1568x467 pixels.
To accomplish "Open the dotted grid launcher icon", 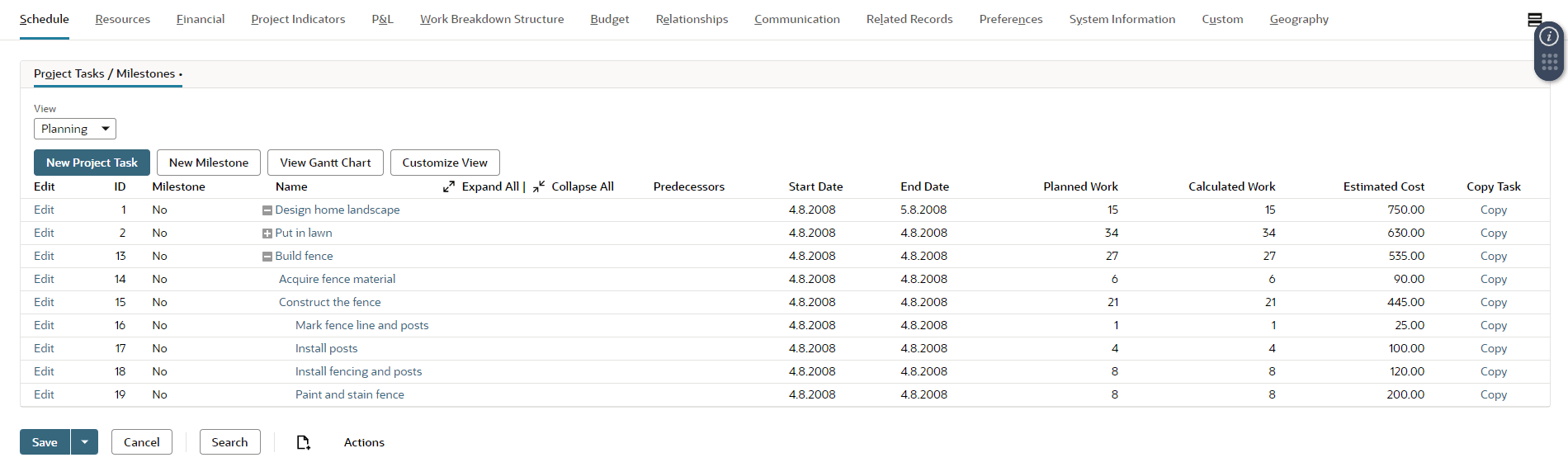I will [x=1549, y=62].
